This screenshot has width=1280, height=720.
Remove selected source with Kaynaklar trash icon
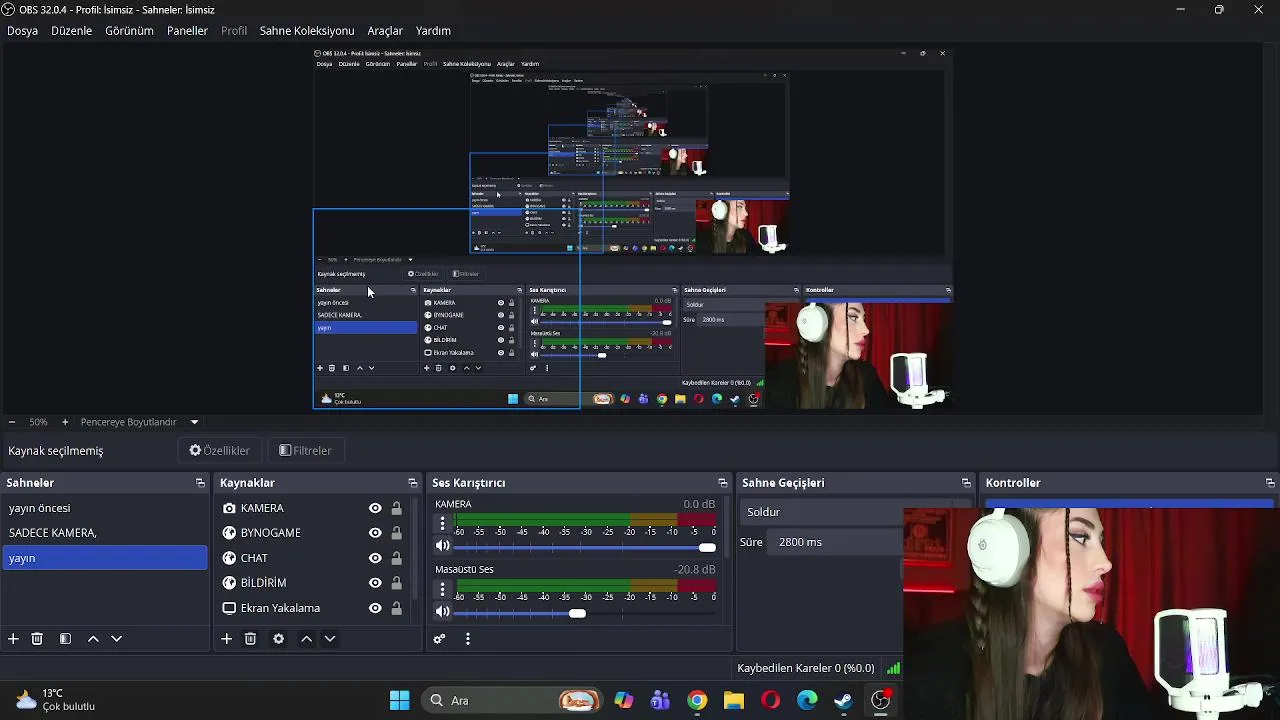click(250, 639)
